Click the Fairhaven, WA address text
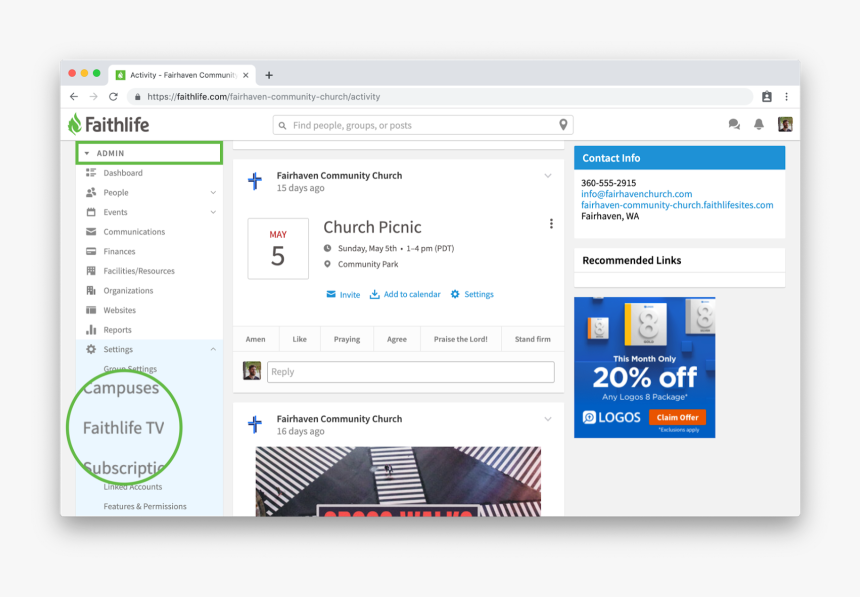The width and height of the screenshot is (860, 597). (x=610, y=216)
